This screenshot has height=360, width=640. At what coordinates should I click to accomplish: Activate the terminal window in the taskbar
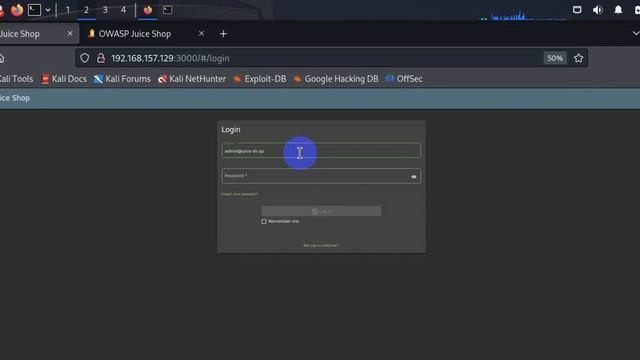tap(167, 10)
